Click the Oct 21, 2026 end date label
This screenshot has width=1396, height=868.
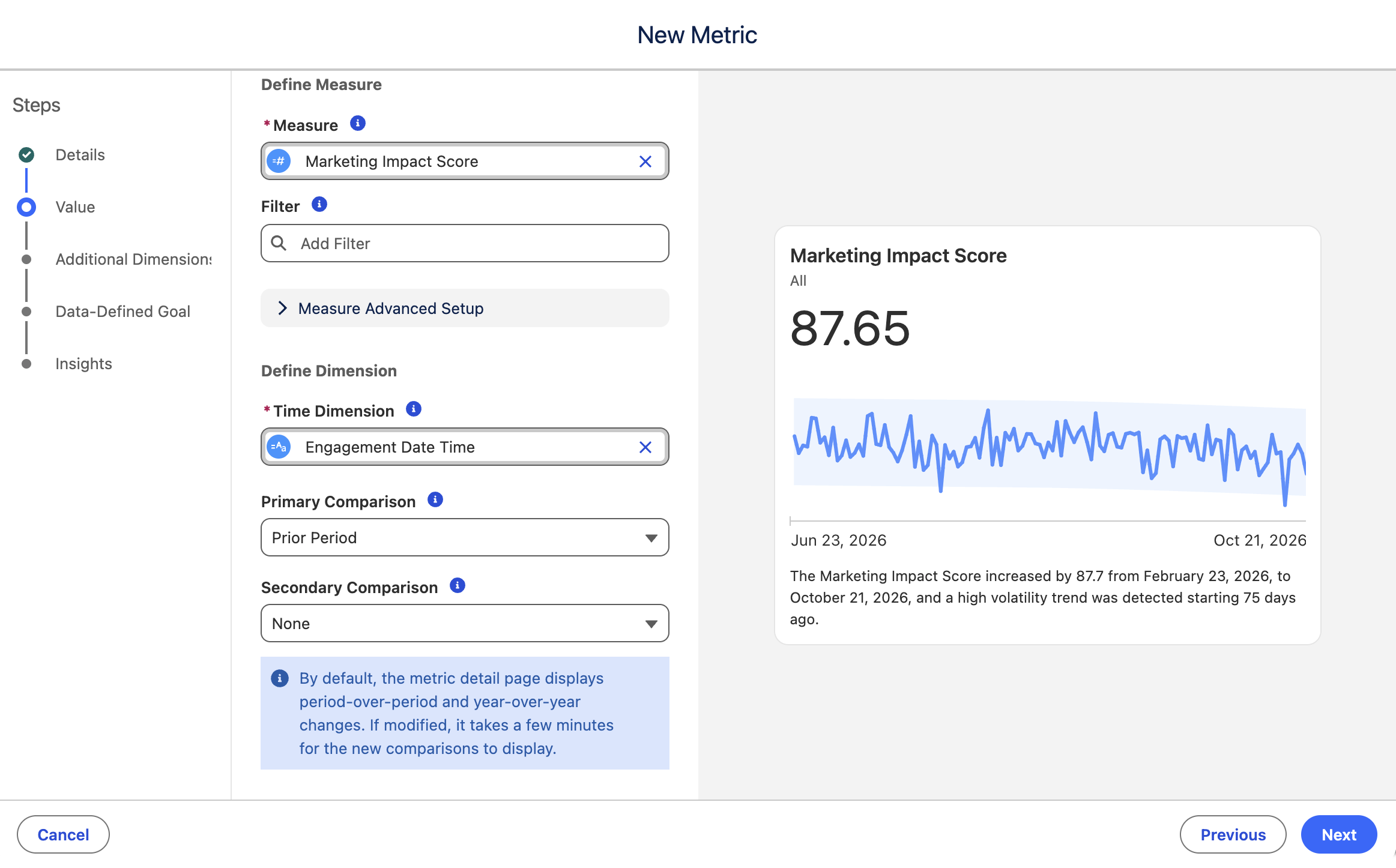[1260, 540]
